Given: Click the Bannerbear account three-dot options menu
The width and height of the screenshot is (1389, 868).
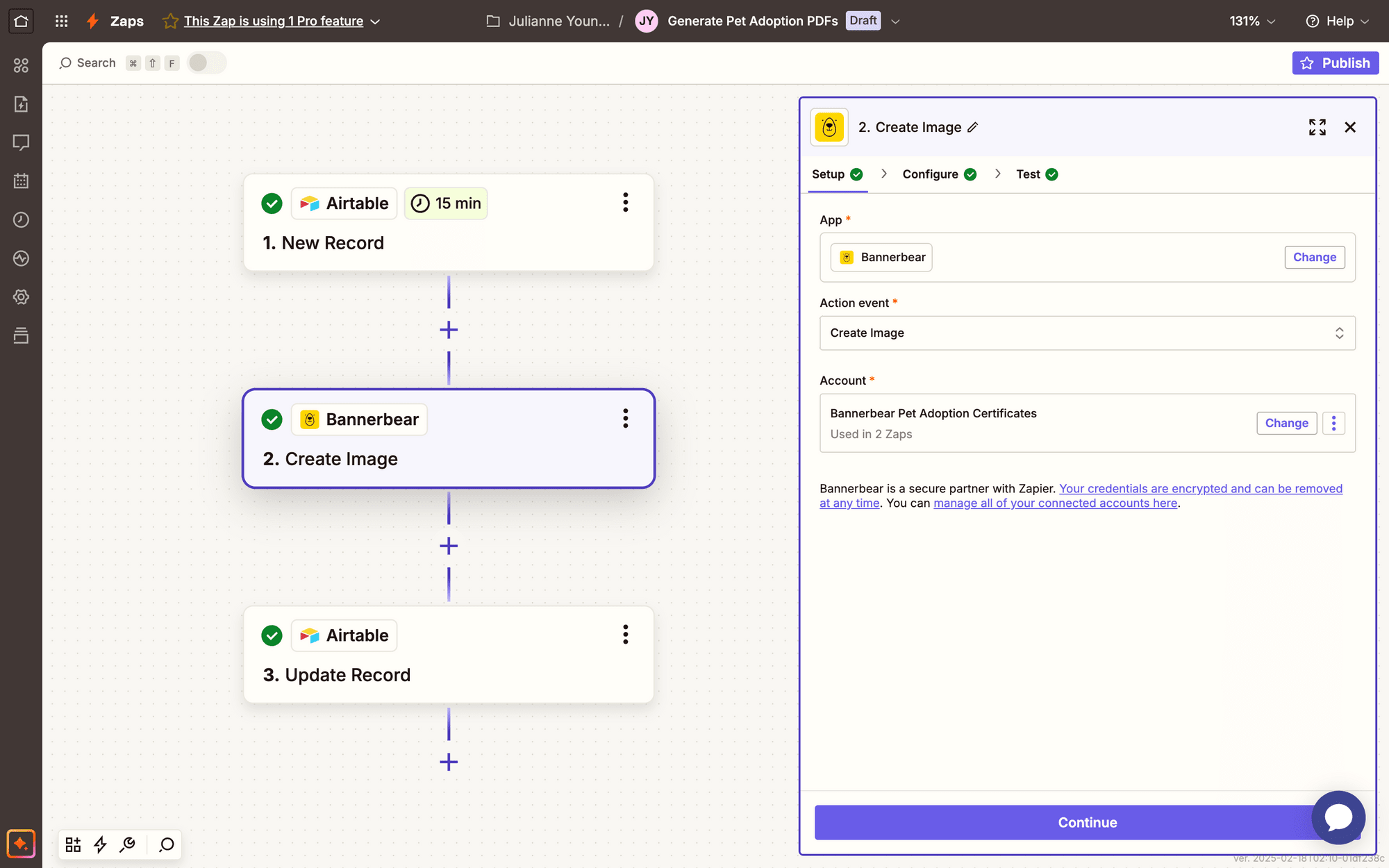Looking at the screenshot, I should (1336, 422).
